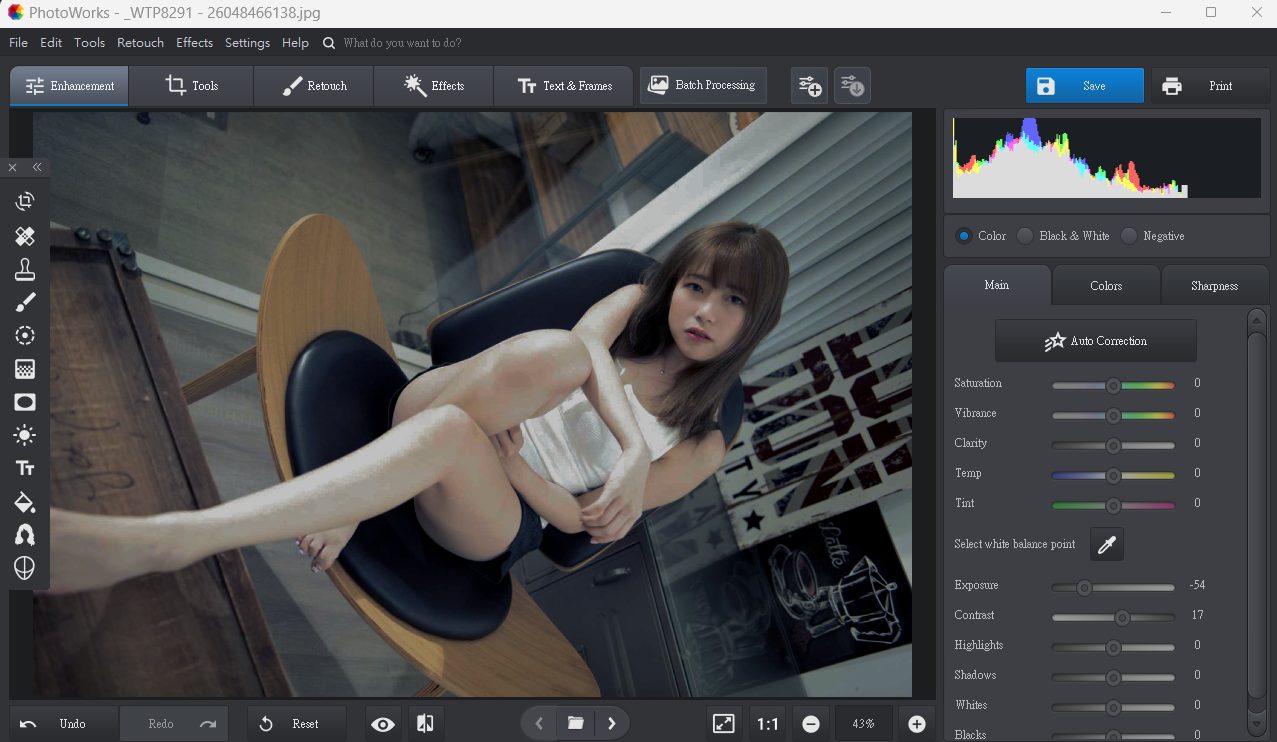The width and height of the screenshot is (1277, 742).
Task: Select the Negative radio button
Action: [x=1129, y=236]
